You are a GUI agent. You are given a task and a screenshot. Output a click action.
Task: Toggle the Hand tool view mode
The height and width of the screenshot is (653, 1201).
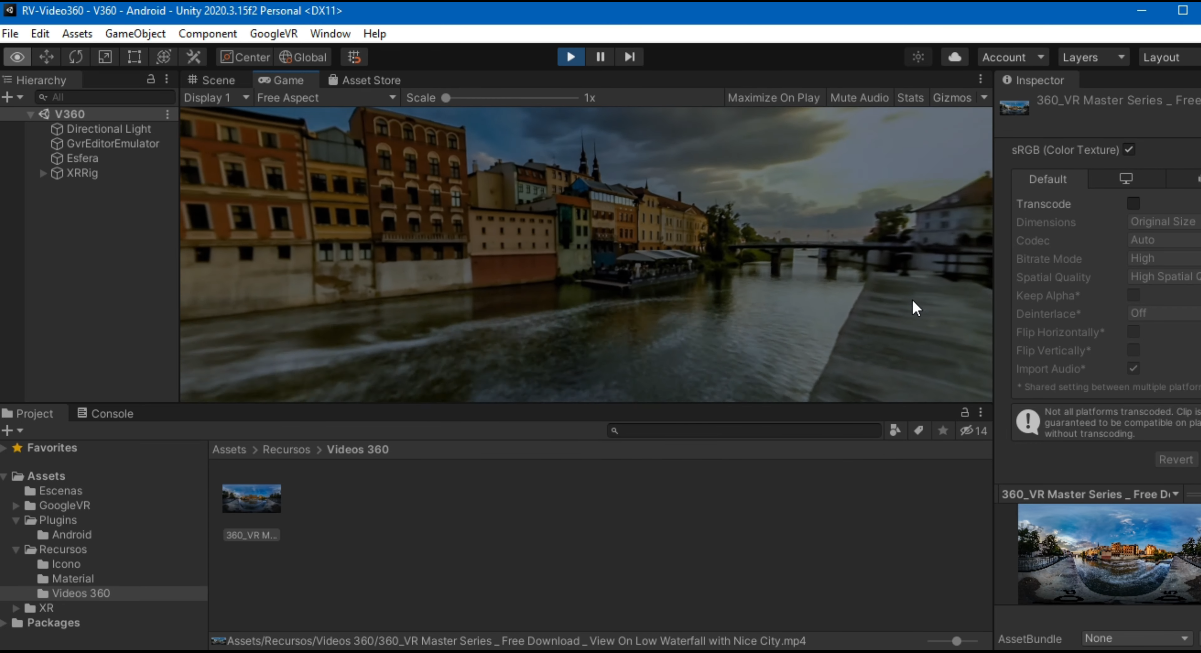click(16, 57)
